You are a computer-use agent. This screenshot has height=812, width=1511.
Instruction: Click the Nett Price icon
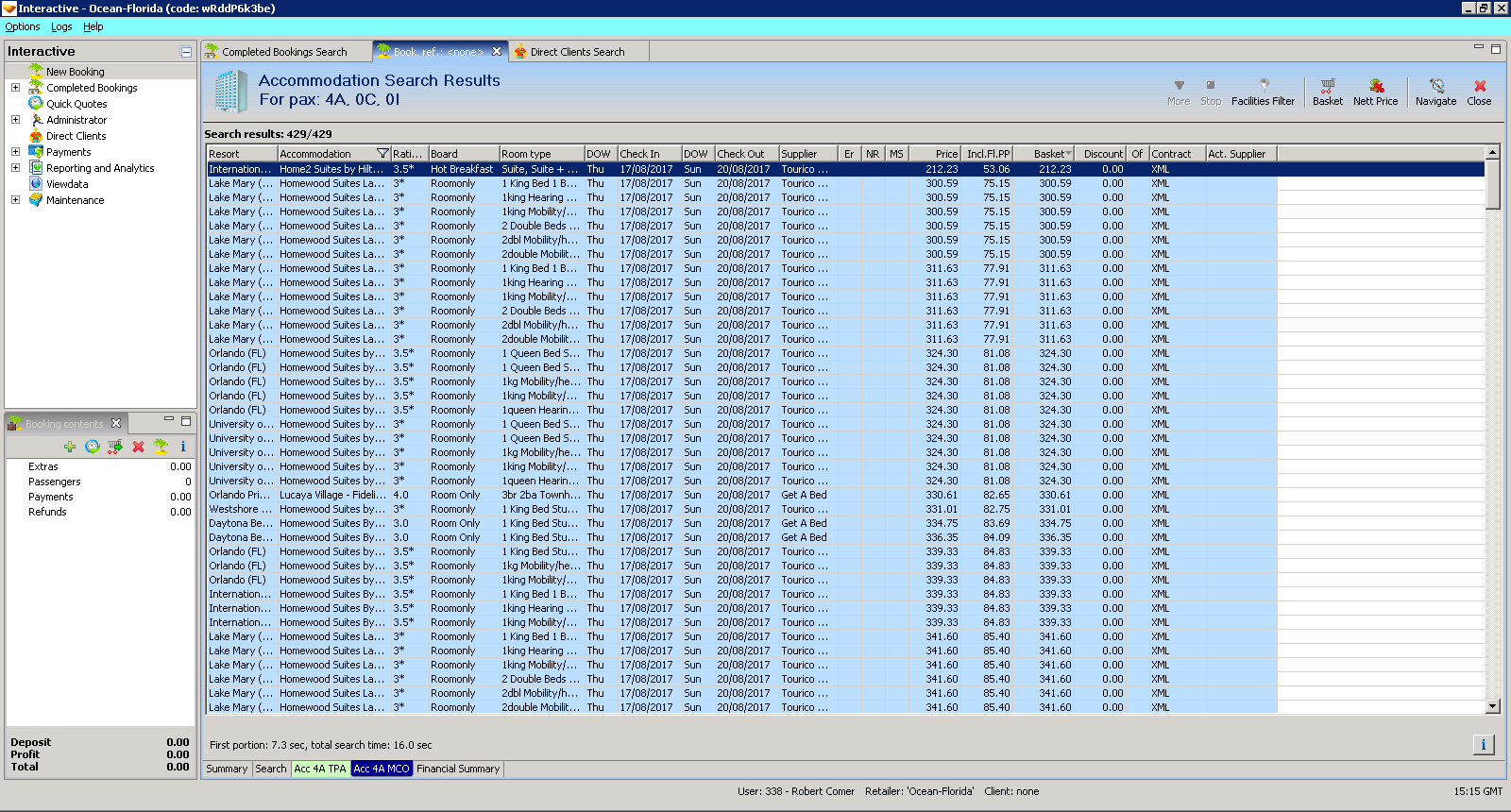[1376, 86]
